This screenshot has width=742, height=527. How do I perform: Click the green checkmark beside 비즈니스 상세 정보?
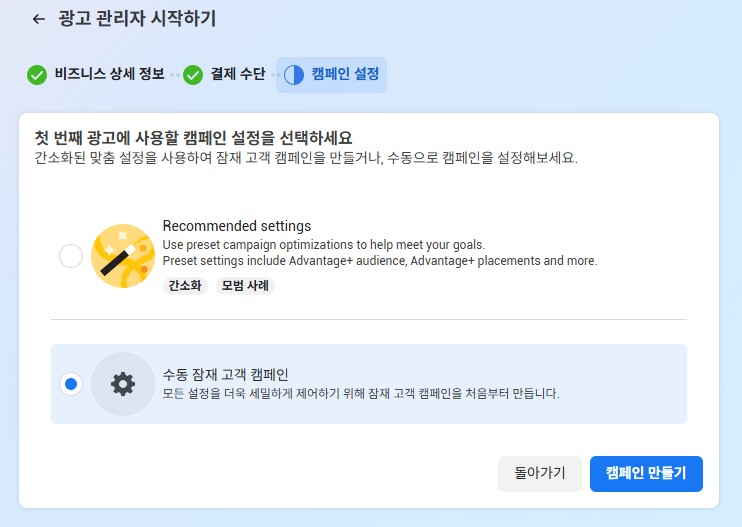point(37,75)
